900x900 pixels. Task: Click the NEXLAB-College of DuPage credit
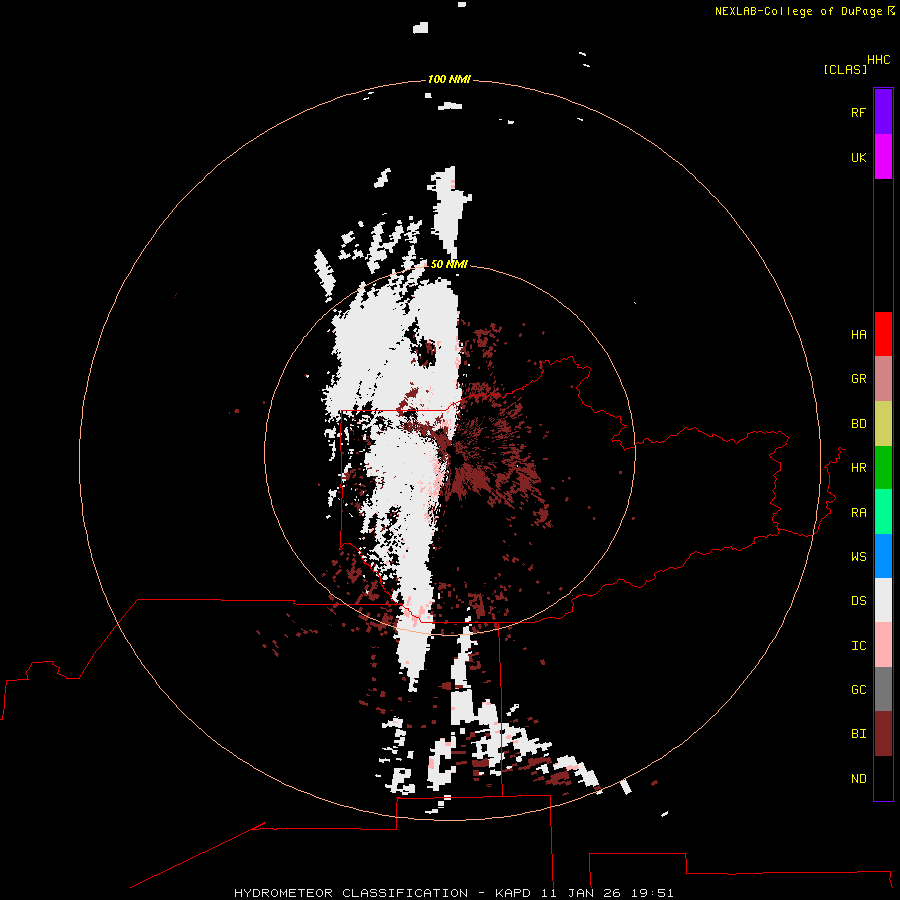[804, 11]
